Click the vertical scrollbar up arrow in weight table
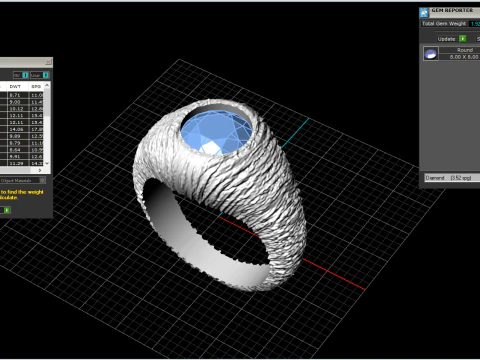480x360 pixels. click(x=47, y=85)
